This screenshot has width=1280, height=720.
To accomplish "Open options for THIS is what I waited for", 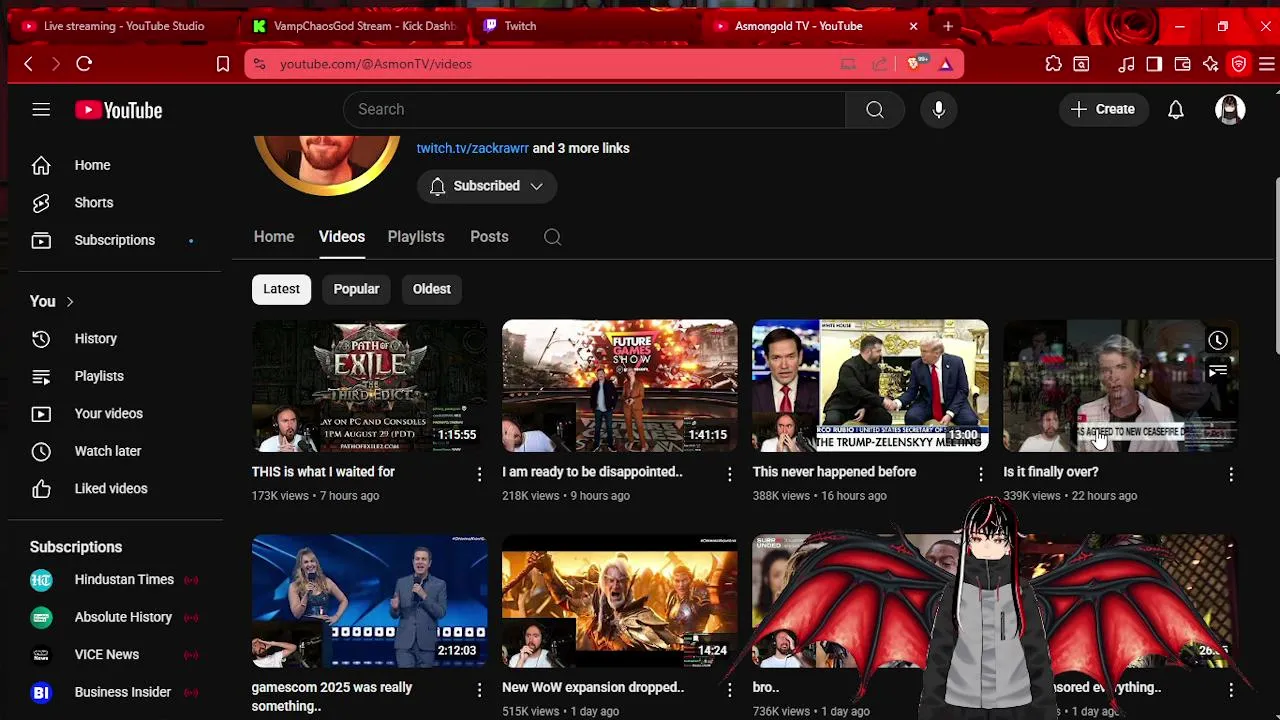I will [x=479, y=474].
